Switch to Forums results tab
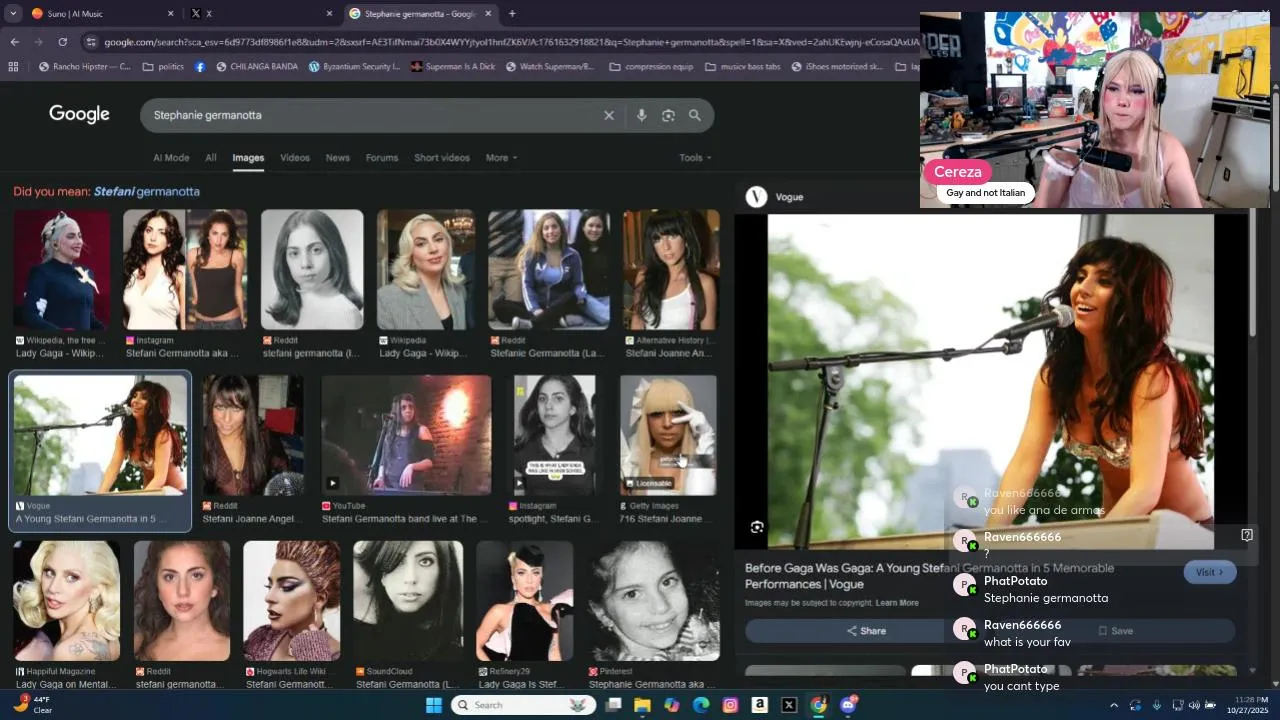This screenshot has width=1280, height=720. (x=382, y=158)
